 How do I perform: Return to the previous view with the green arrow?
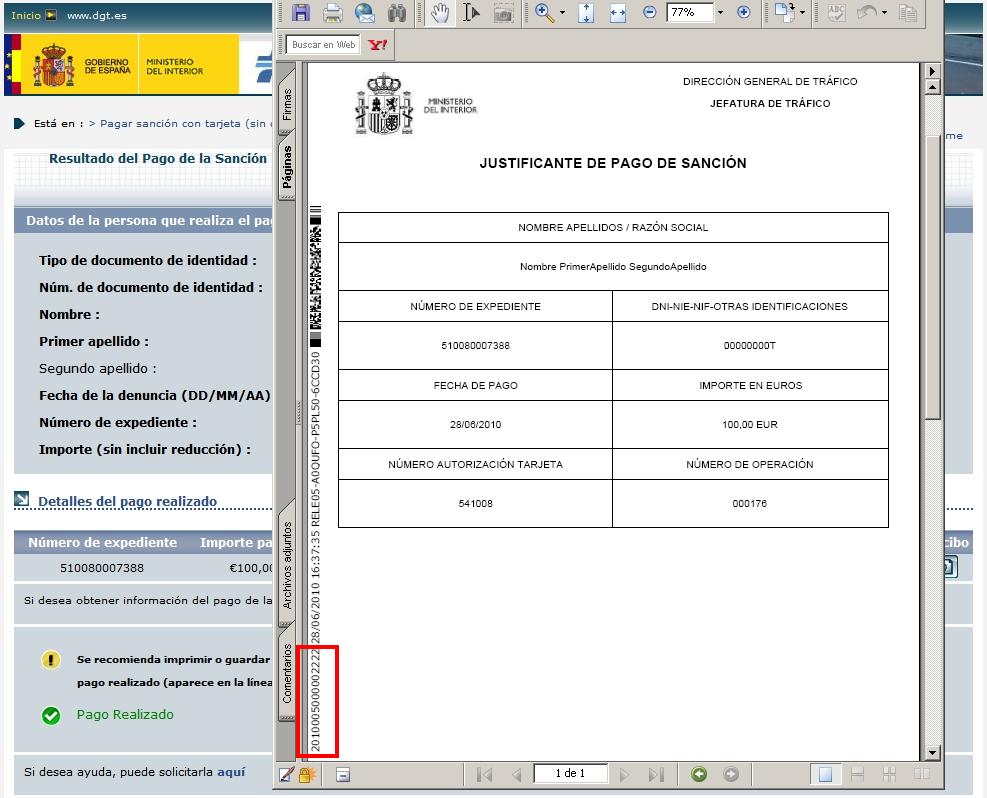[x=699, y=774]
